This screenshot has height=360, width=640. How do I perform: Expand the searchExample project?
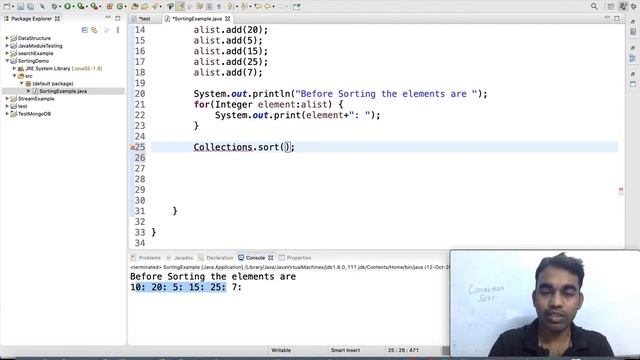point(7,53)
